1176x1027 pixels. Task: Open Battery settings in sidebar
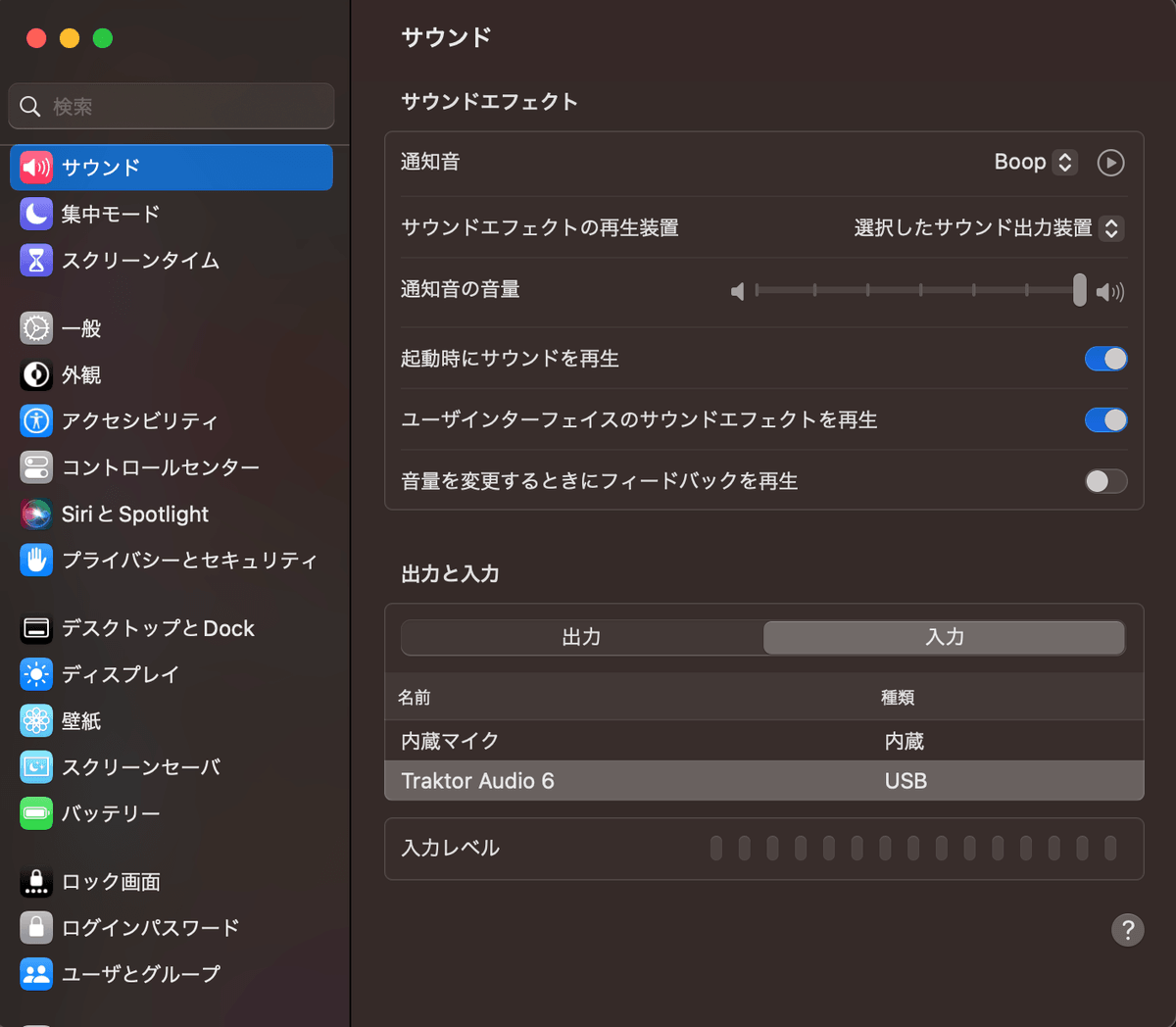coord(108,812)
